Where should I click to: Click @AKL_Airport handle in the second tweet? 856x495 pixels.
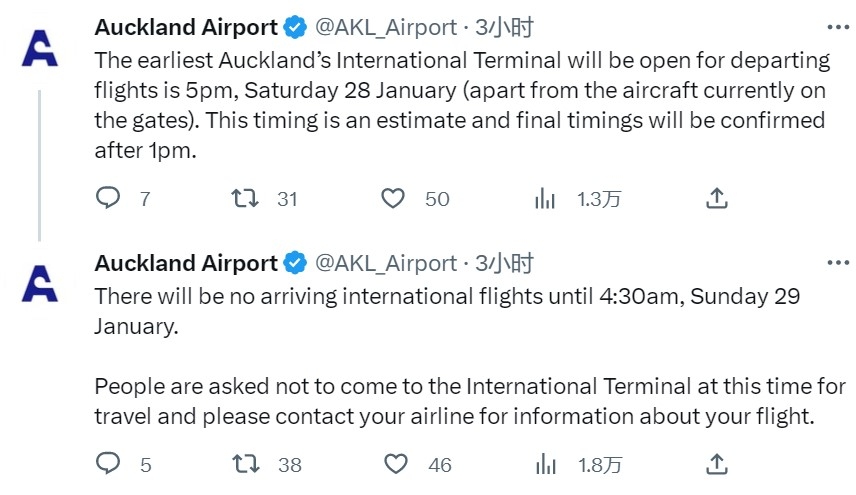coord(385,263)
